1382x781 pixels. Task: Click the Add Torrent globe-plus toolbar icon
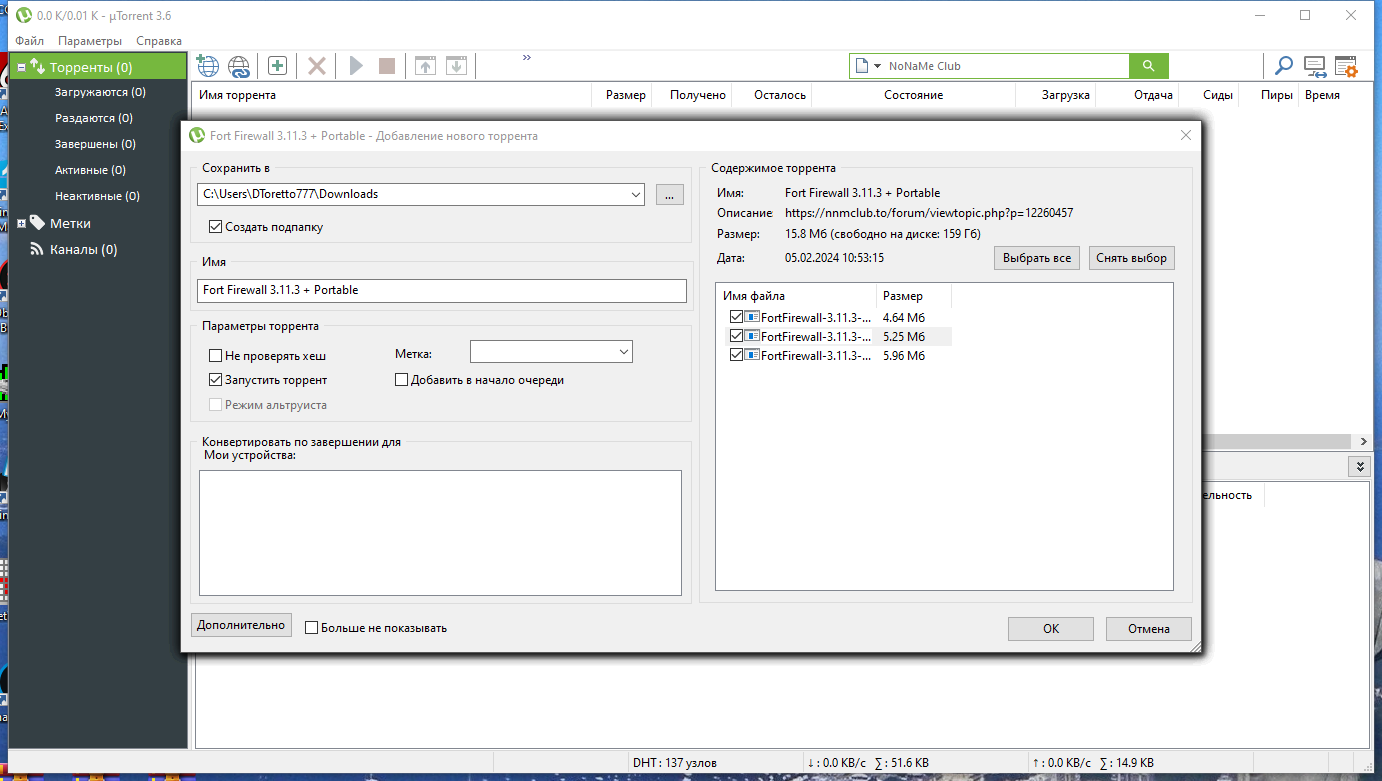point(207,66)
